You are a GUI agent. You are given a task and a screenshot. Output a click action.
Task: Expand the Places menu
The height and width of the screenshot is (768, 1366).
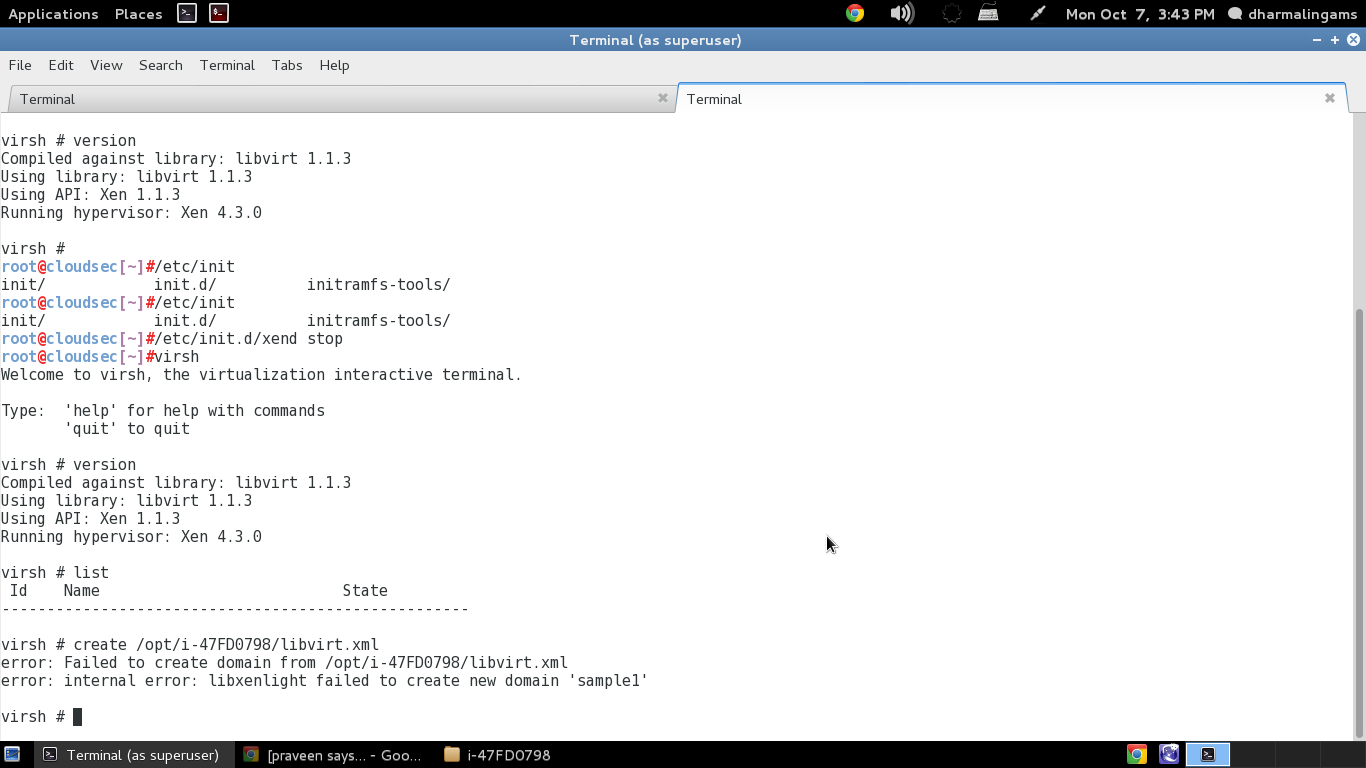pyautogui.click(x=138, y=14)
